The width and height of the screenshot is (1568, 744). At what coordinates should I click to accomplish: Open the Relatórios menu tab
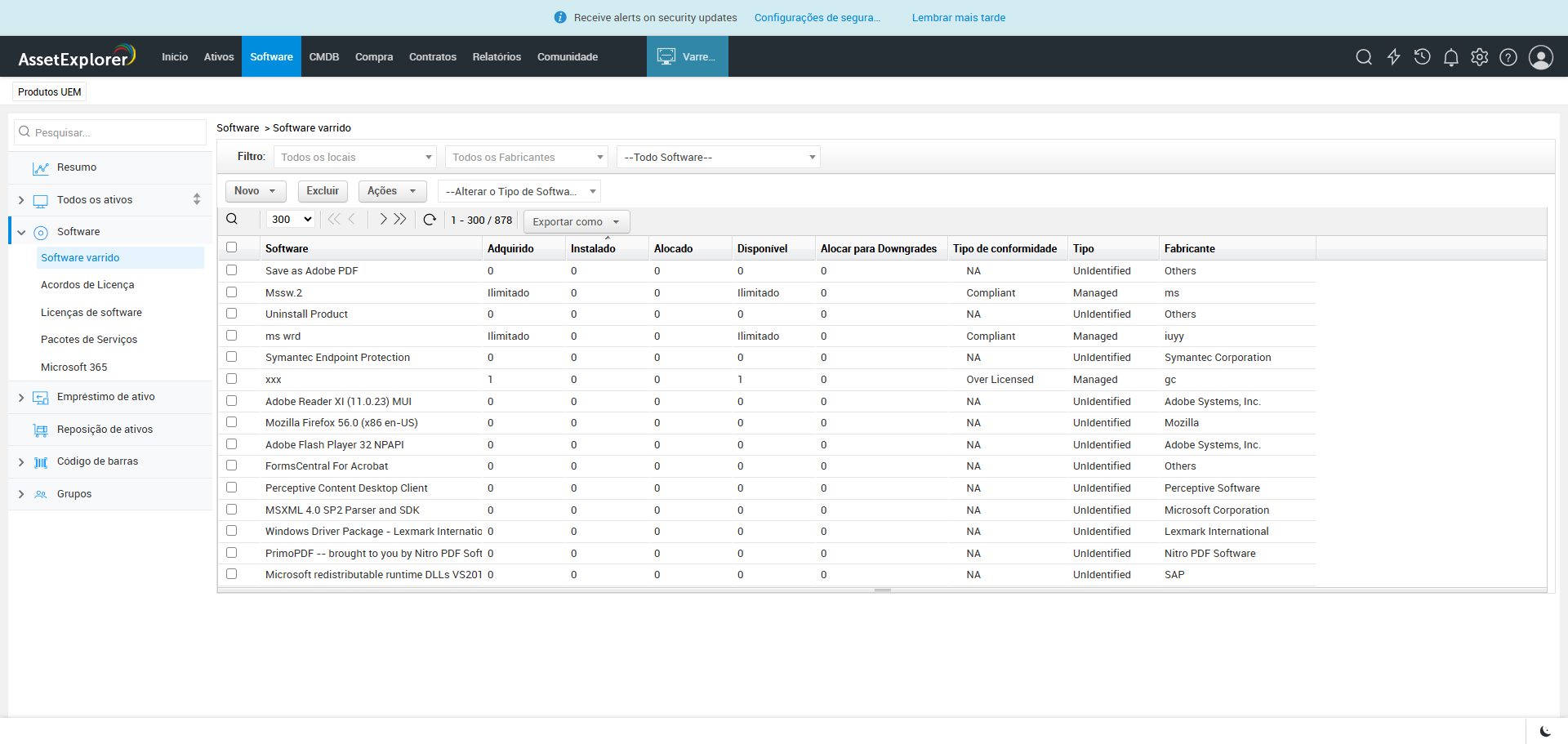[497, 57]
